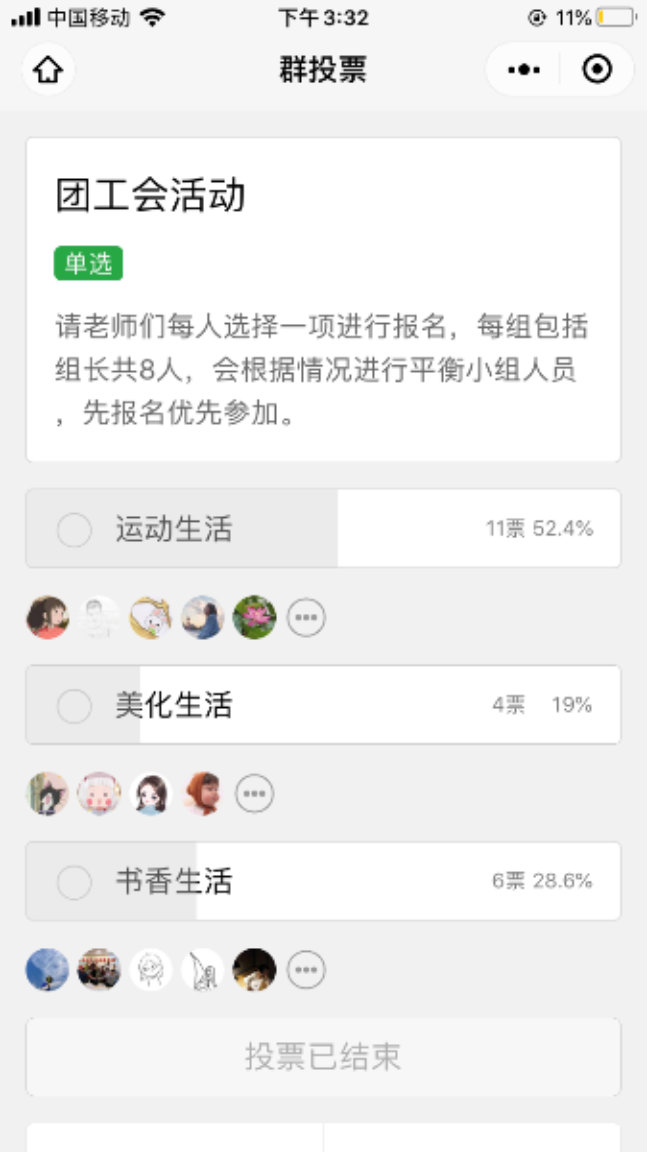Tap the 11票 52.4% result text

(x=540, y=529)
